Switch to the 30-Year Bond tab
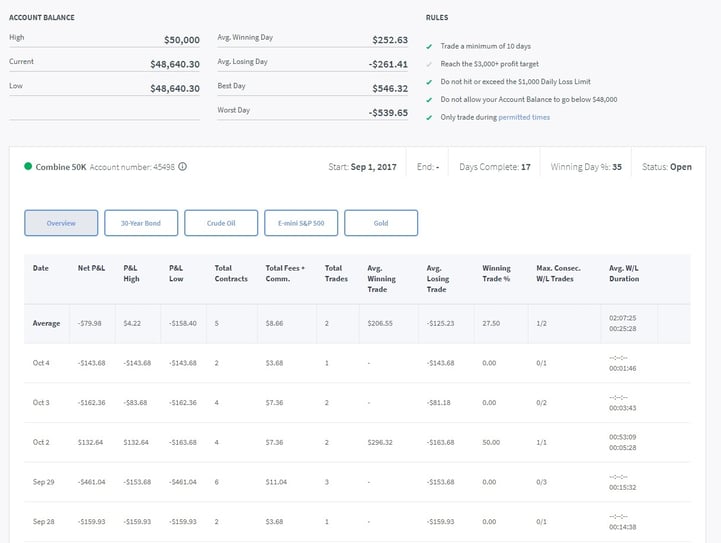Viewport: 721px width, 543px height. [140, 223]
